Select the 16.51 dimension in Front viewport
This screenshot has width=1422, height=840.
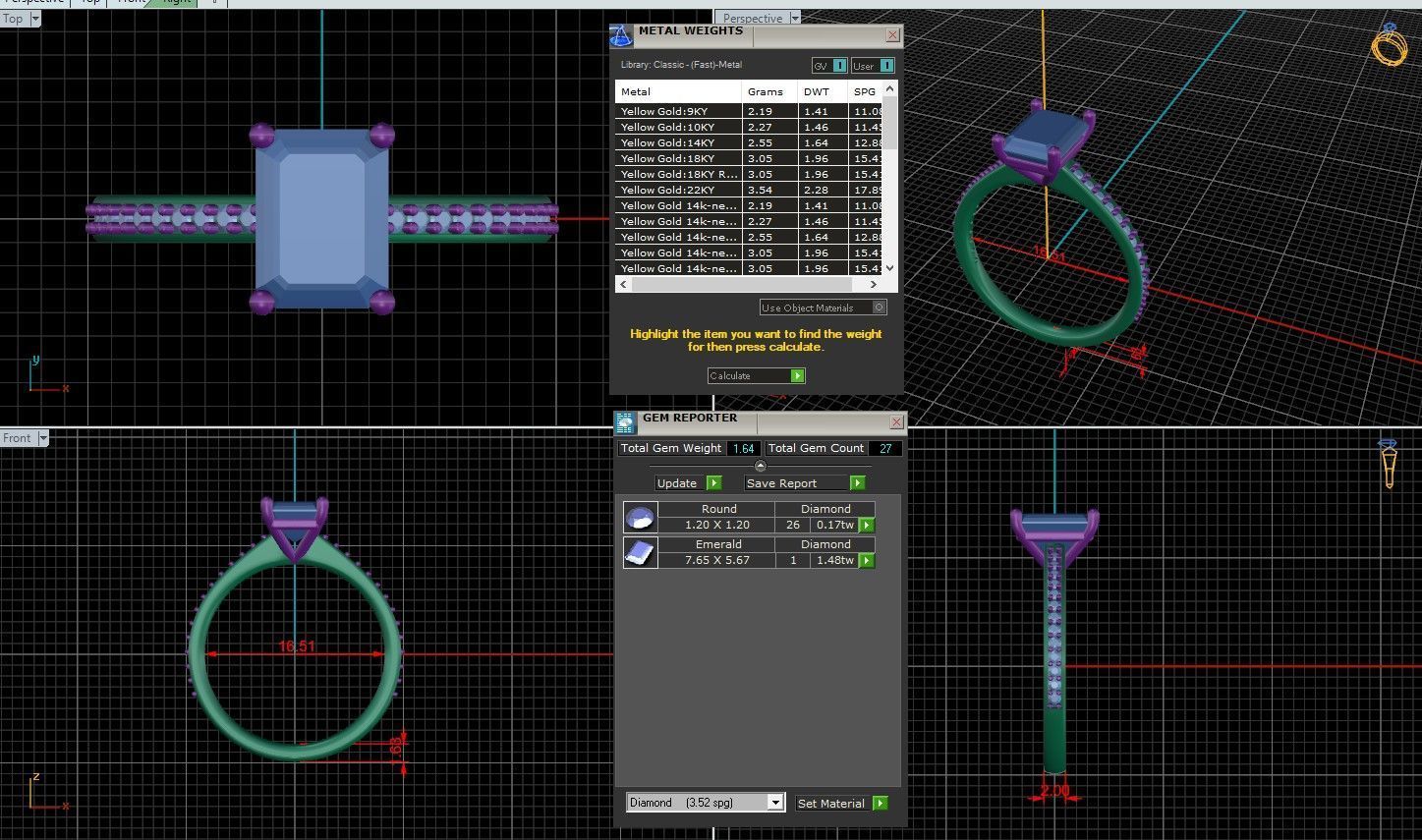point(297,646)
